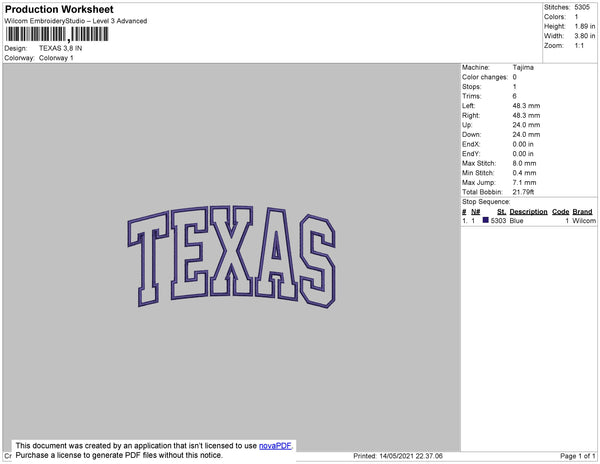Select width value '3.80 in'
Image resolution: width=600 pixels, height=464 pixels.
pos(585,36)
